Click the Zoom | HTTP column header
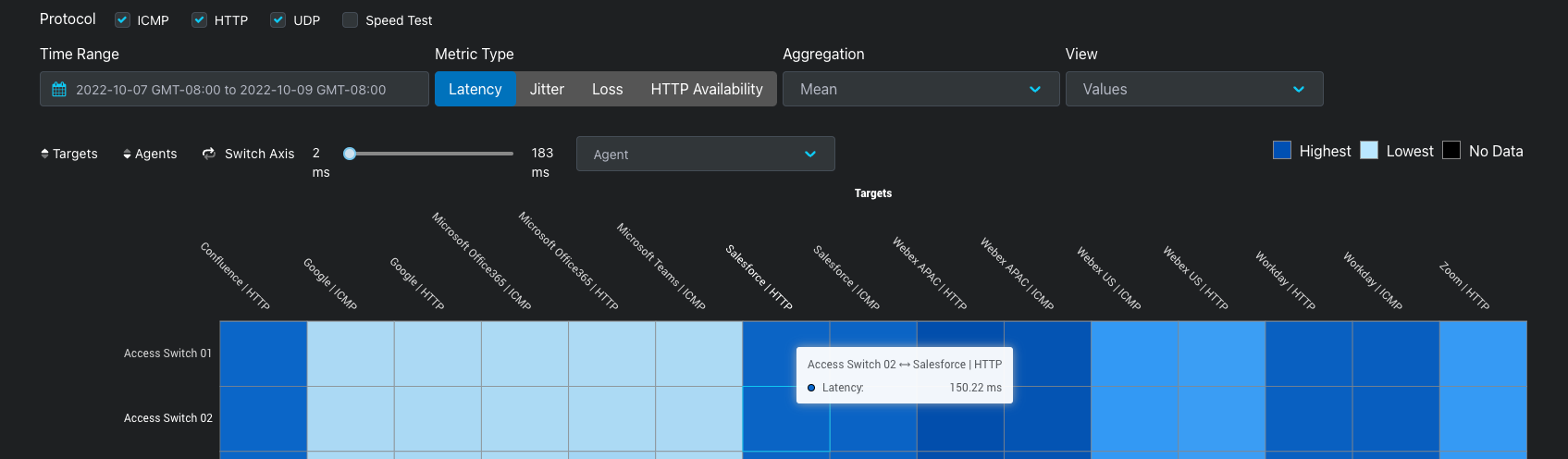1568x459 pixels. point(1464,286)
